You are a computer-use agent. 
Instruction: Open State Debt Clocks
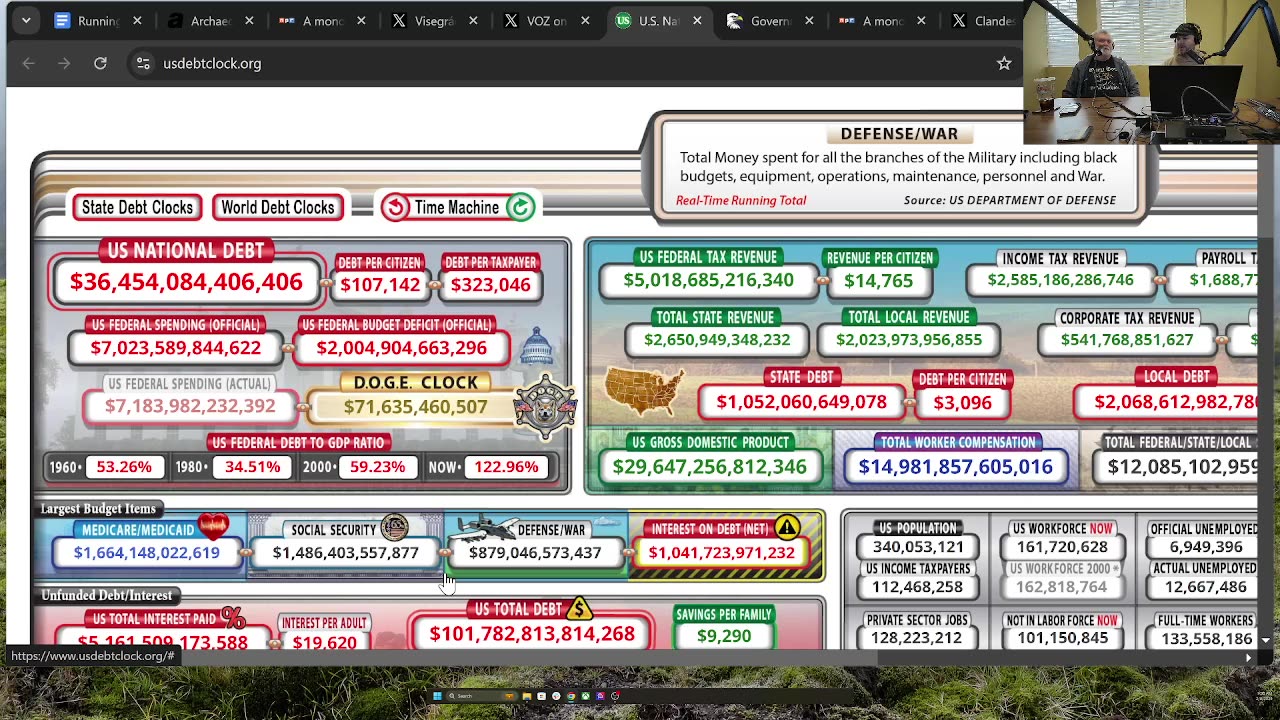[x=137, y=207]
